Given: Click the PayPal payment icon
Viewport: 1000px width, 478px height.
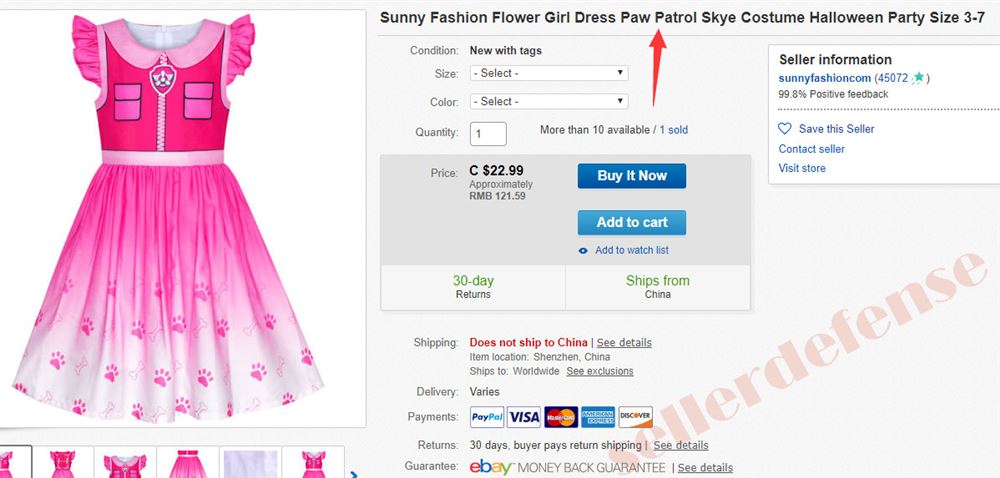Looking at the screenshot, I should coord(487,417).
